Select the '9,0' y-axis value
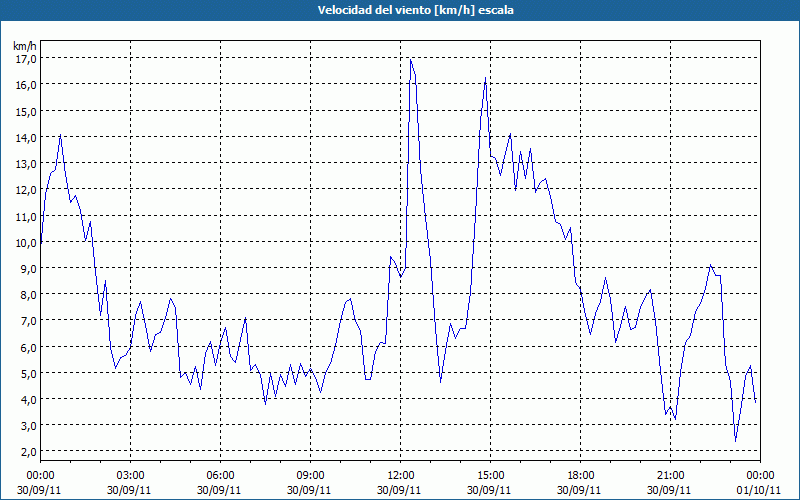Viewport: 800px width, 500px height. coord(28,269)
